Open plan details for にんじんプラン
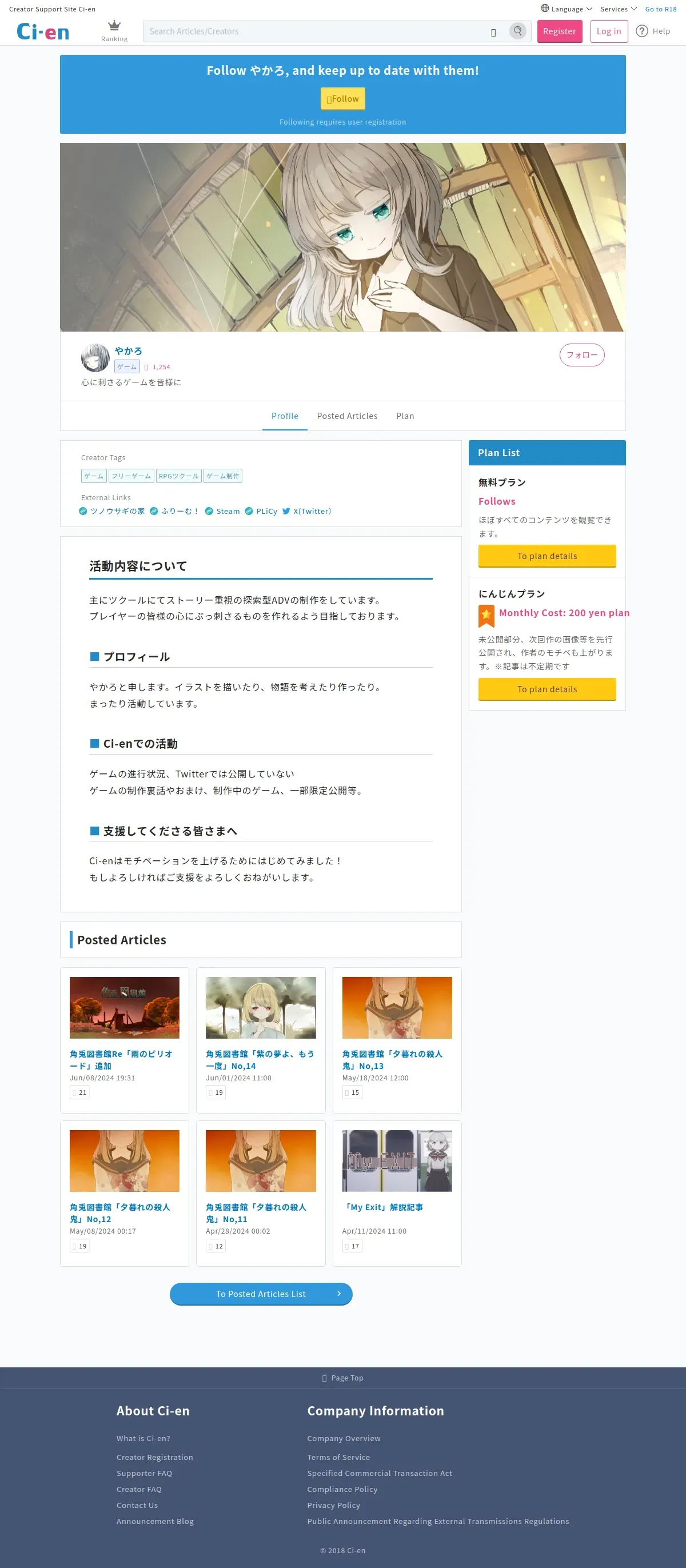The width and height of the screenshot is (686, 1568). (547, 689)
